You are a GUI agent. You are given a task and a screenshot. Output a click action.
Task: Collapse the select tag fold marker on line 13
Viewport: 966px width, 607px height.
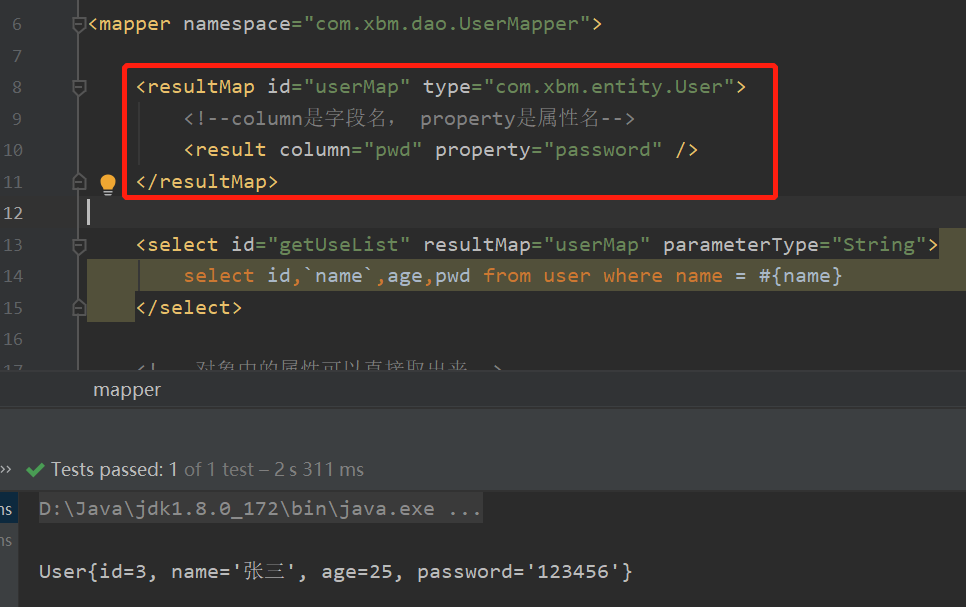click(79, 245)
